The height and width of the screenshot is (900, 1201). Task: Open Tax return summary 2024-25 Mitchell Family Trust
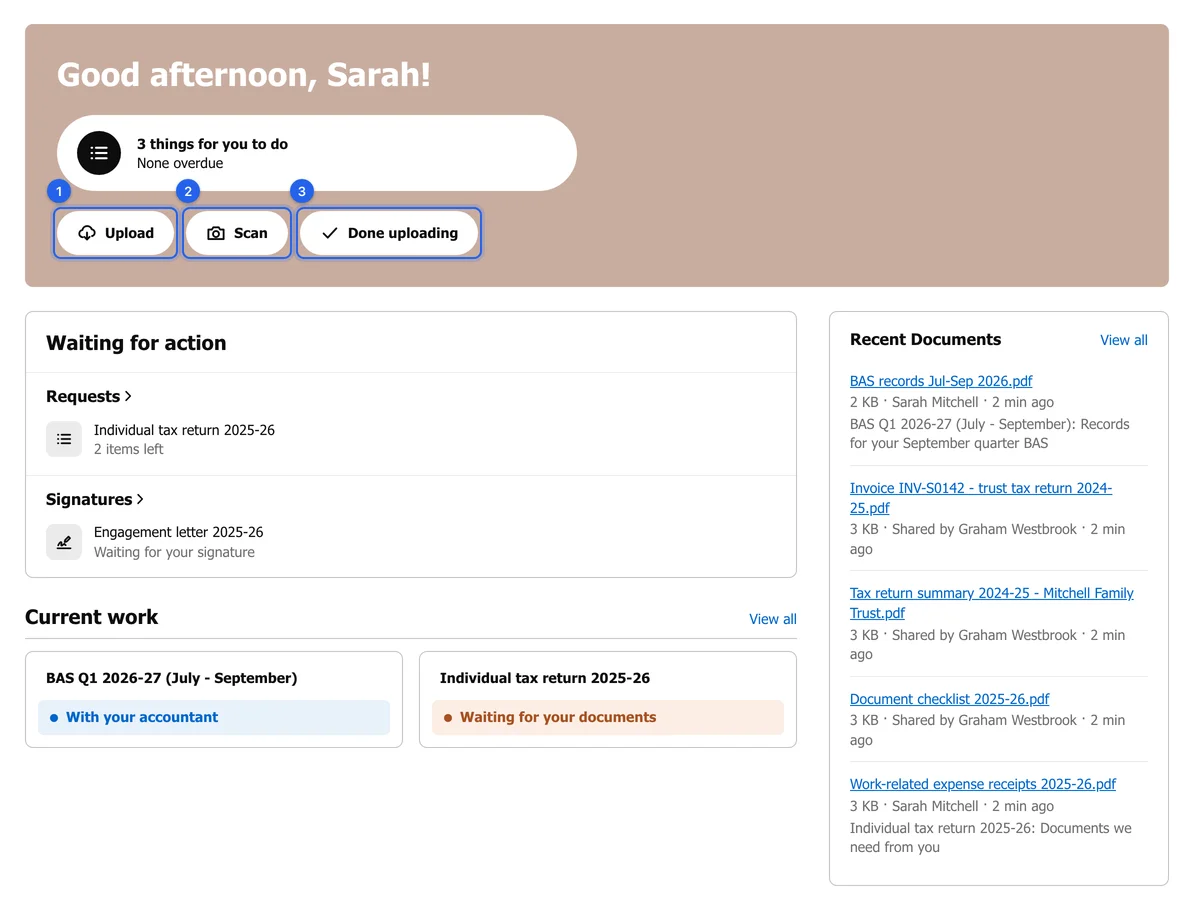click(992, 603)
